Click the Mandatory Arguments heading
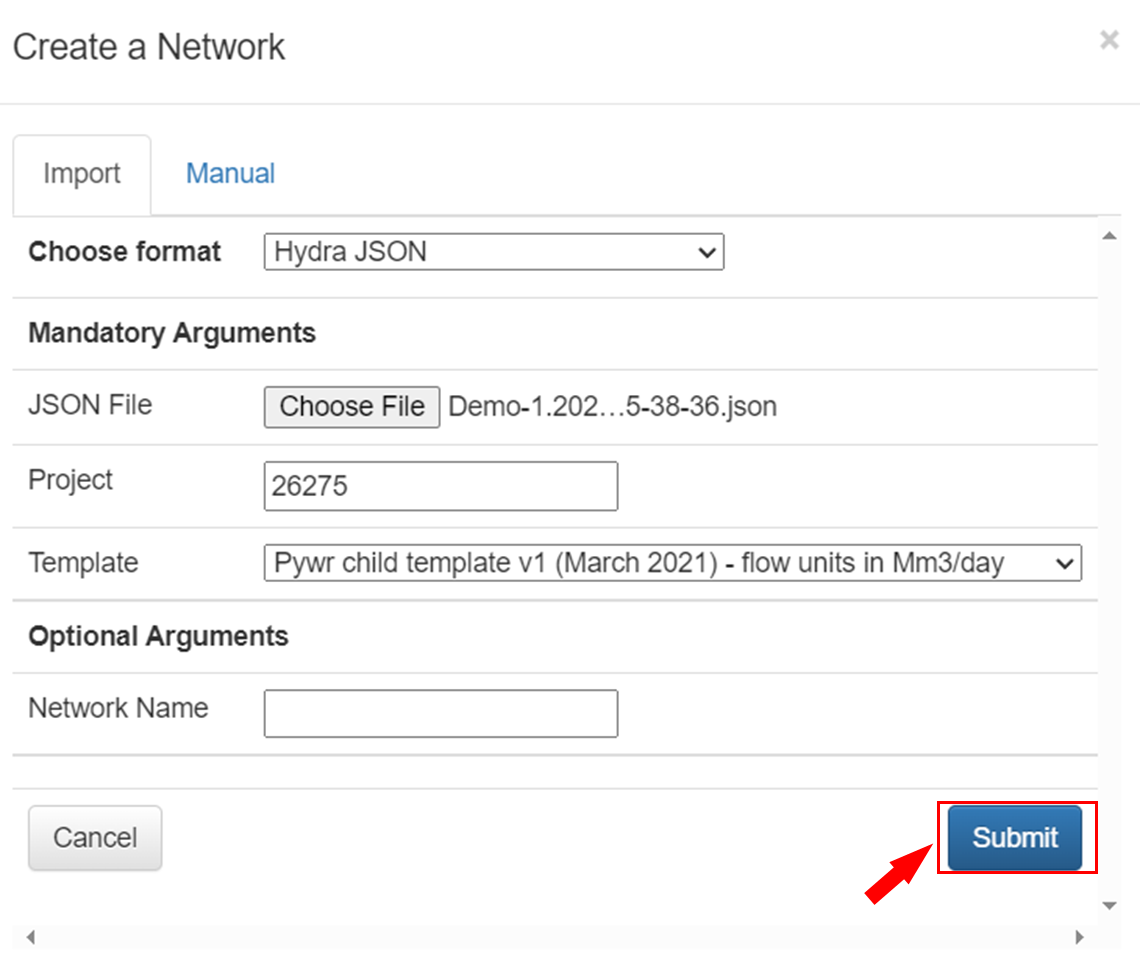This screenshot has height=963, width=1140. [172, 333]
